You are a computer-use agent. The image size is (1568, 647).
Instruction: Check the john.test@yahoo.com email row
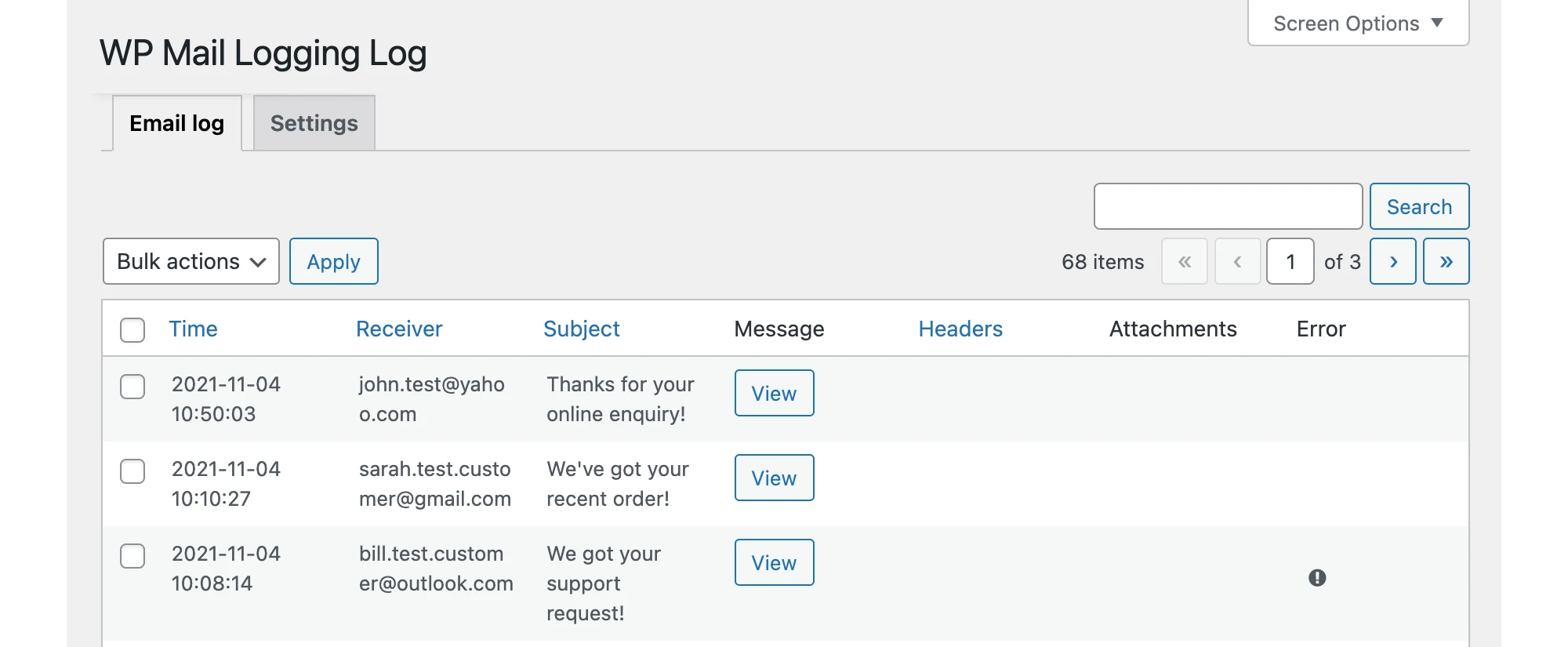(132, 386)
